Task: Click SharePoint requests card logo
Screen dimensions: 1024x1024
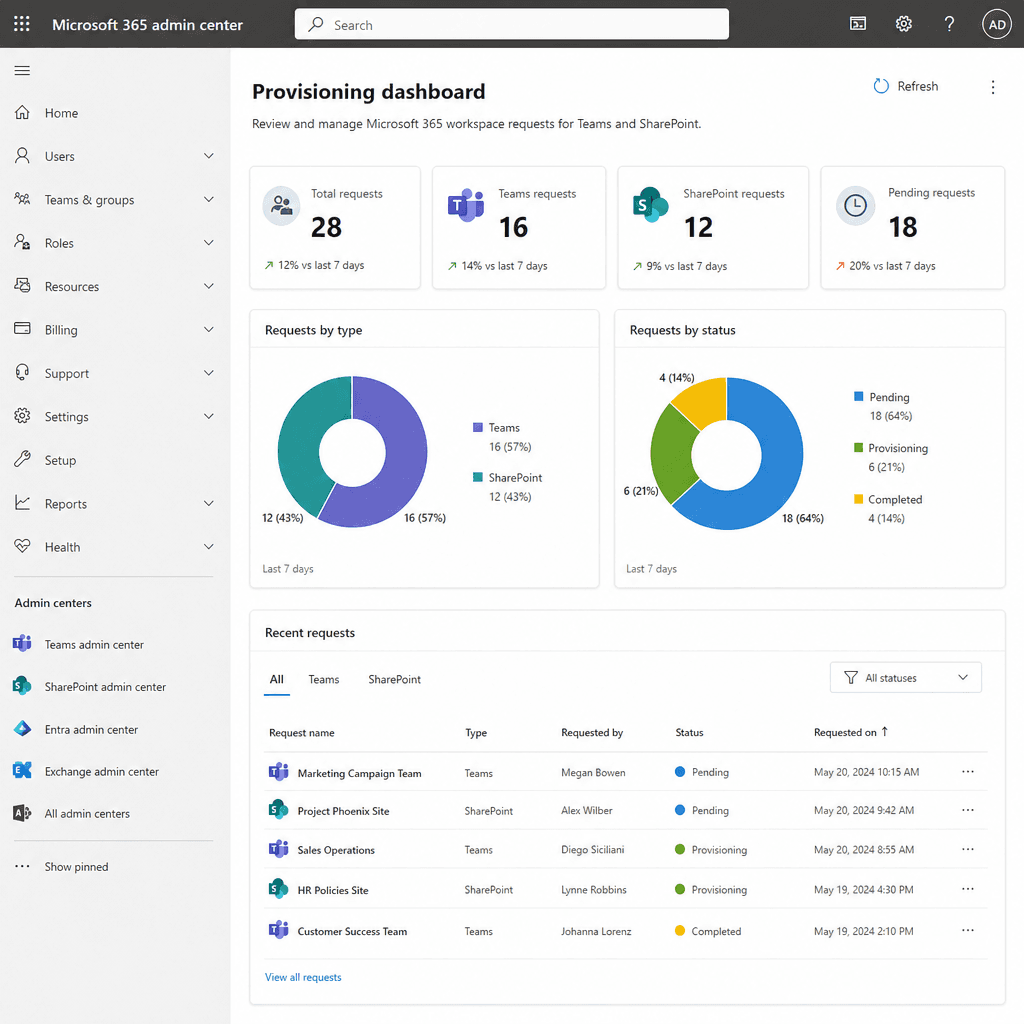Action: [x=650, y=205]
